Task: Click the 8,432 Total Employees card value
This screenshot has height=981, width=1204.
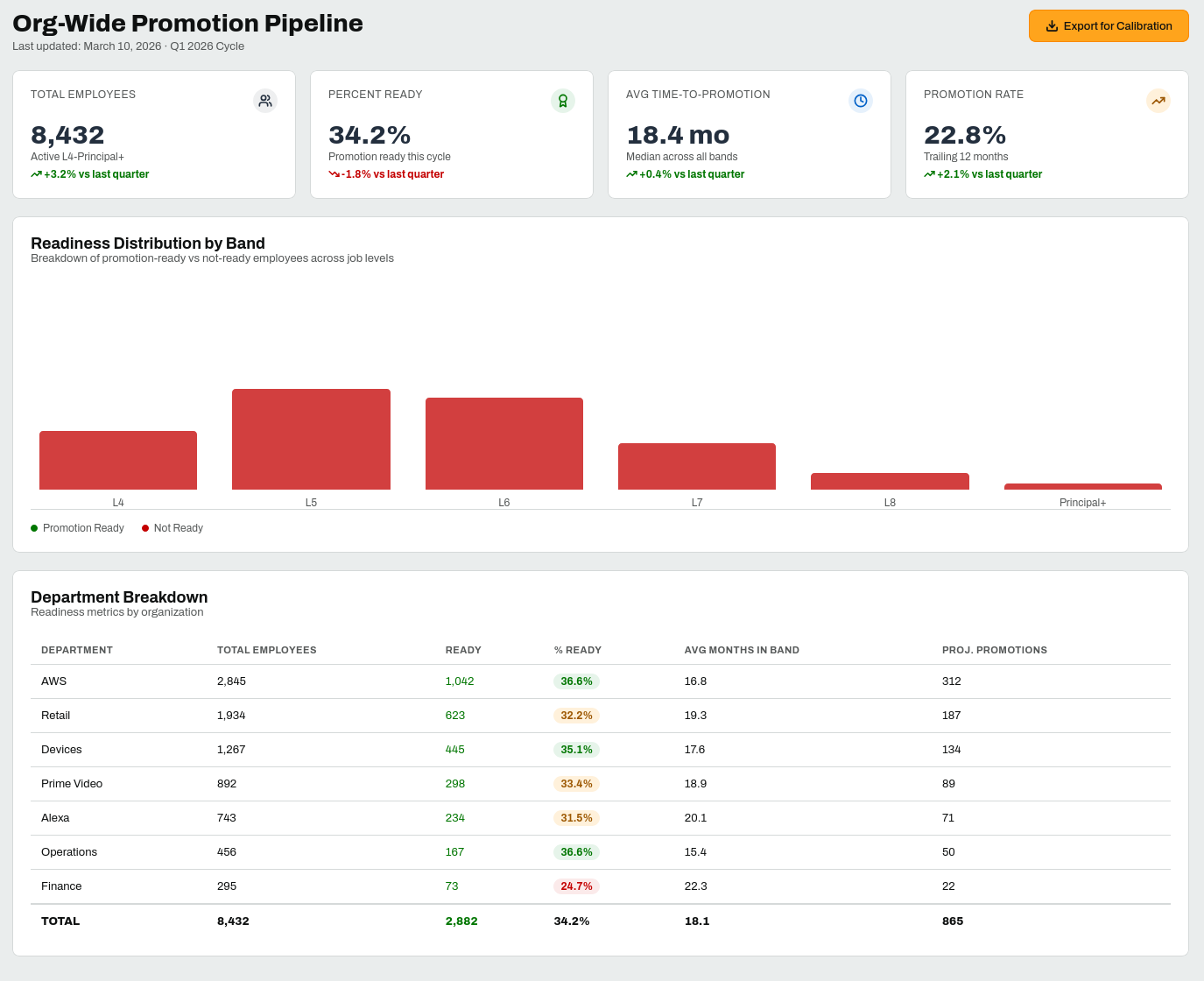Action: (67, 135)
